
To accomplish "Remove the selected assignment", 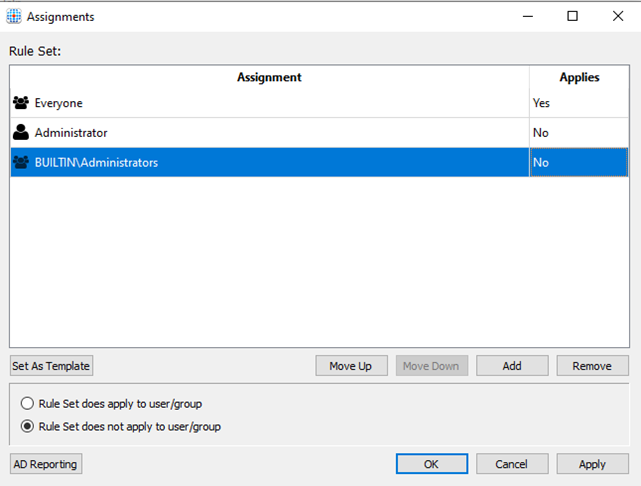I will (592, 366).
